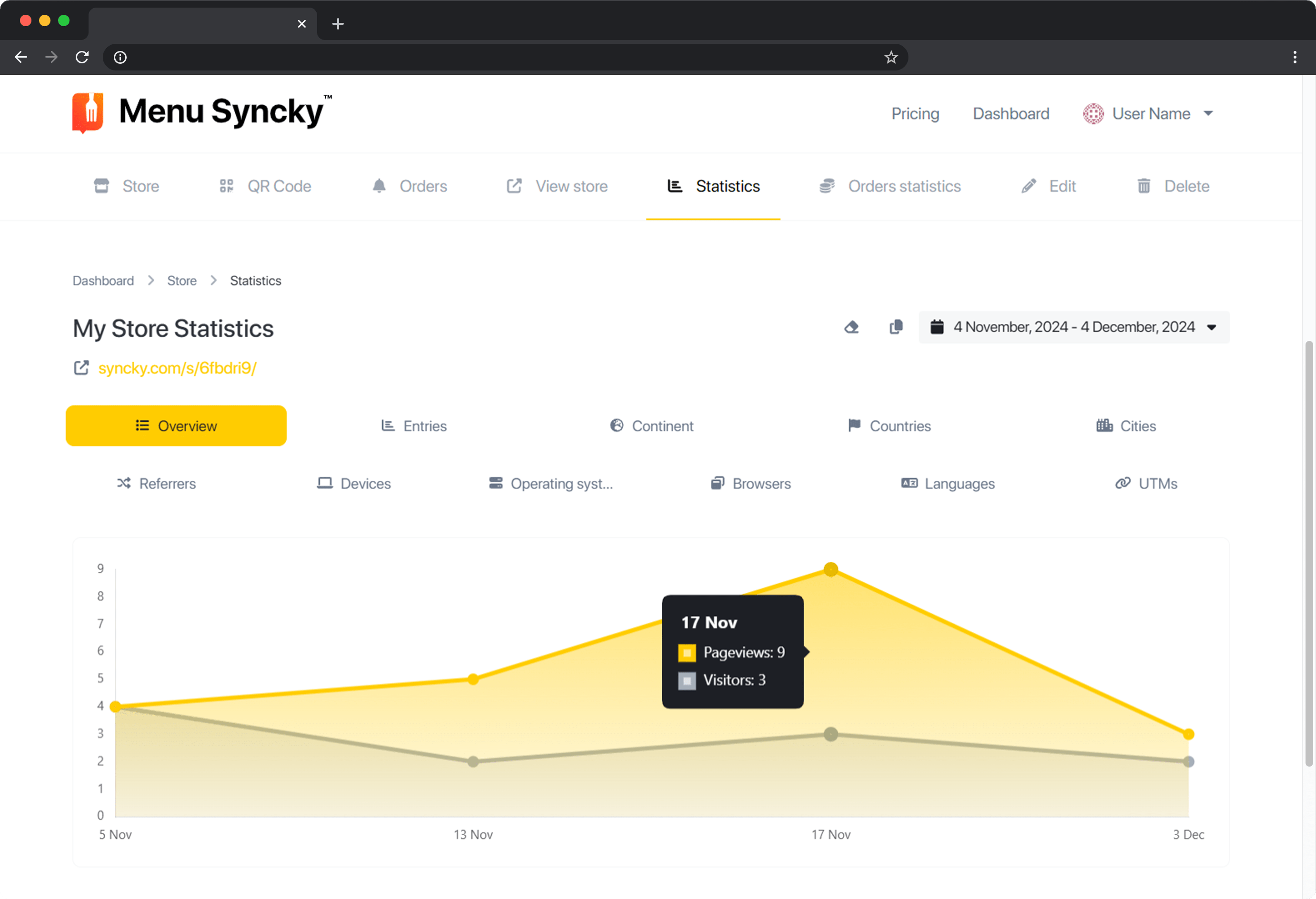The width and height of the screenshot is (1316, 899).
Task: Open a new browser tab with plus icon
Action: click(x=338, y=24)
